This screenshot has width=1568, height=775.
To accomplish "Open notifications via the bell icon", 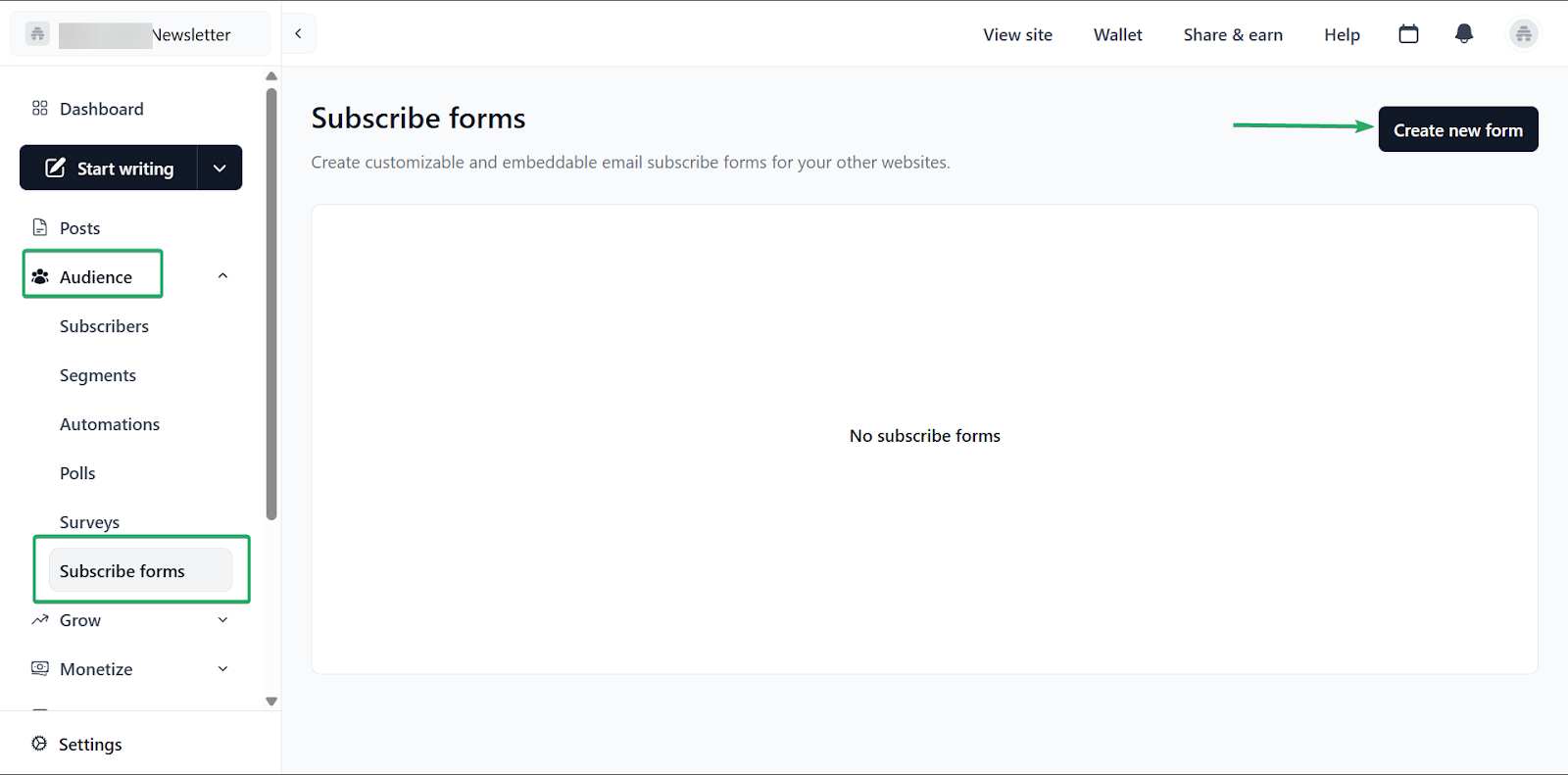I will tap(1463, 33).
